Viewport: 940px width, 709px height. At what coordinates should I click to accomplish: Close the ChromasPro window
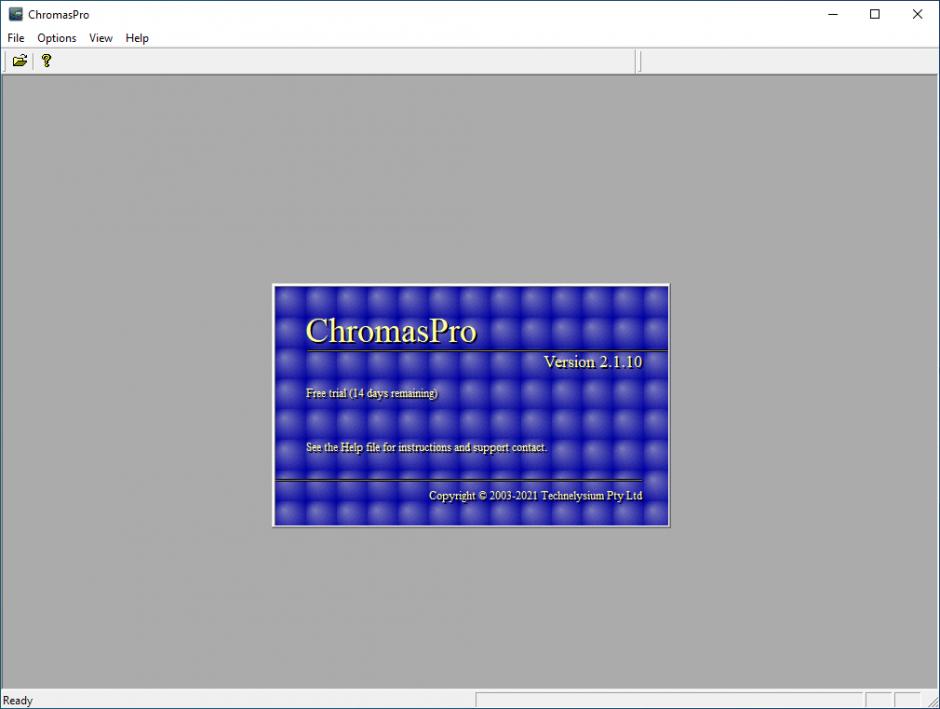[917, 14]
